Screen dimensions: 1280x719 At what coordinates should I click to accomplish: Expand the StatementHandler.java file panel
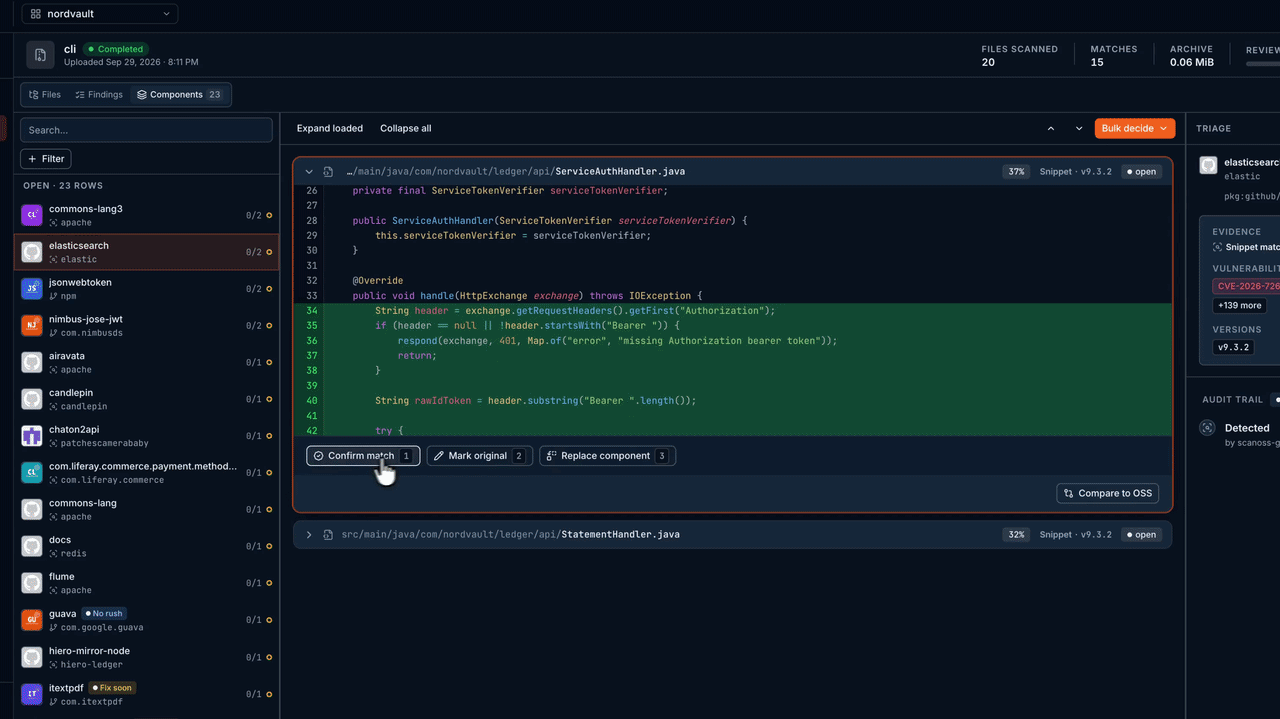[310, 535]
